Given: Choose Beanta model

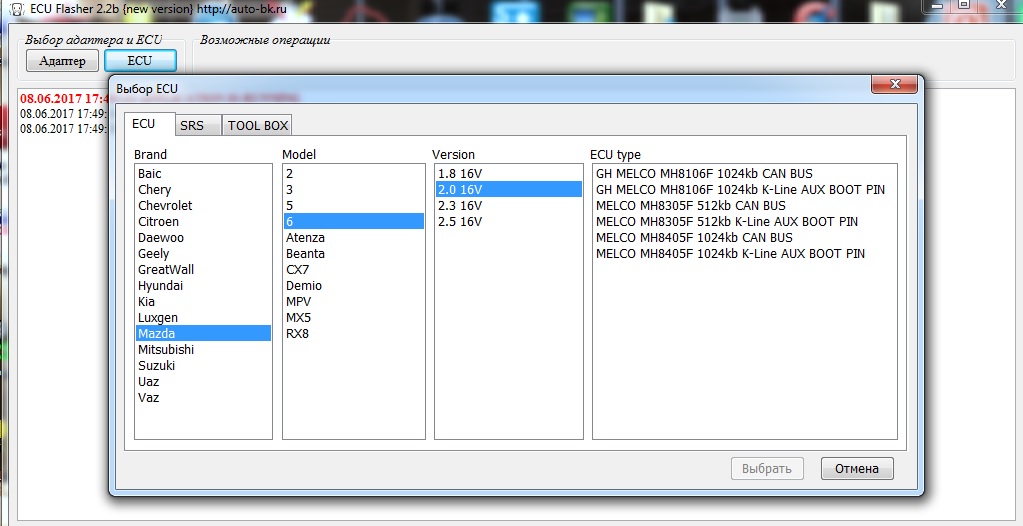Looking at the screenshot, I should pos(353,254).
